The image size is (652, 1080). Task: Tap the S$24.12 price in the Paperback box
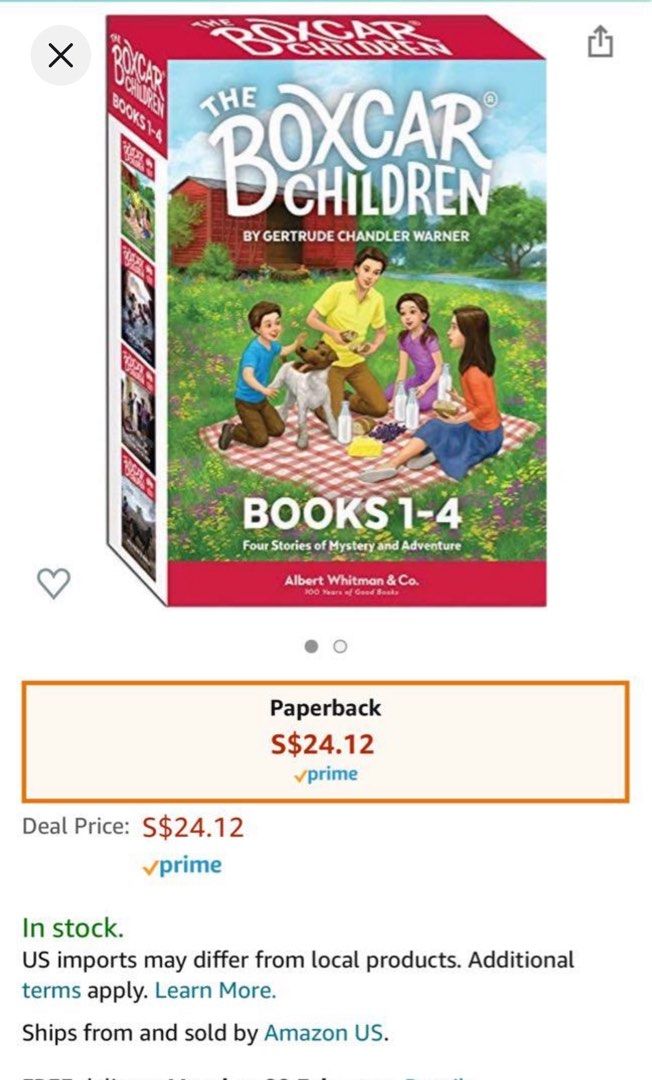pyautogui.click(x=323, y=744)
